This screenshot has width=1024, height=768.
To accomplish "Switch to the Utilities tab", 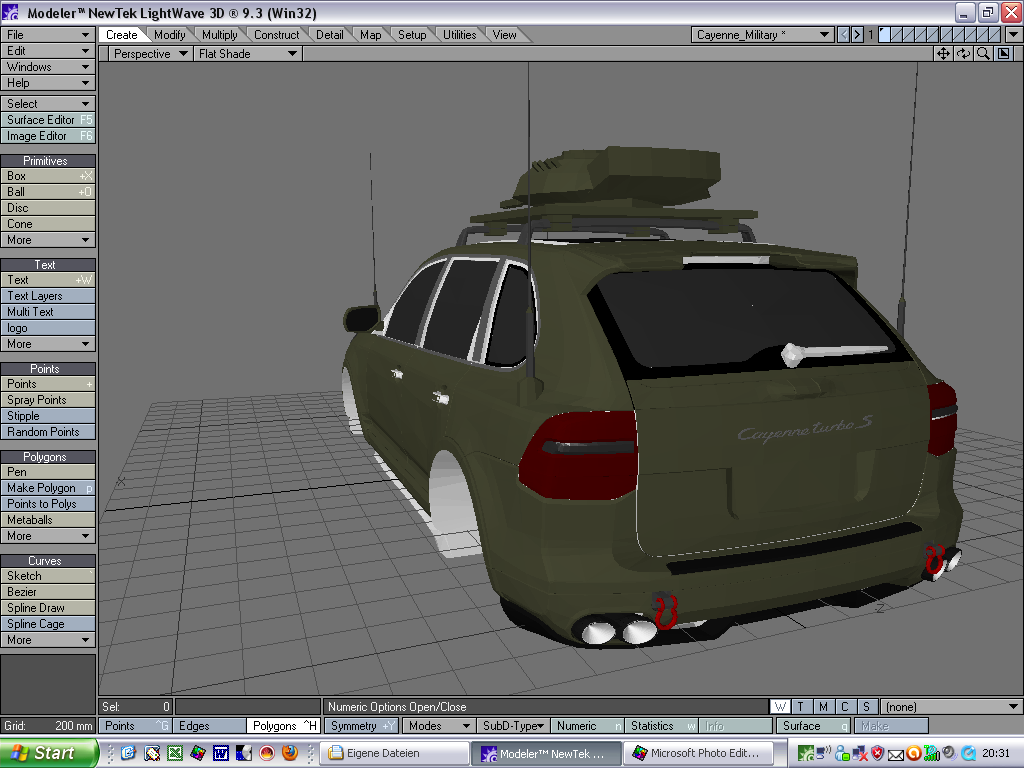I will (460, 35).
